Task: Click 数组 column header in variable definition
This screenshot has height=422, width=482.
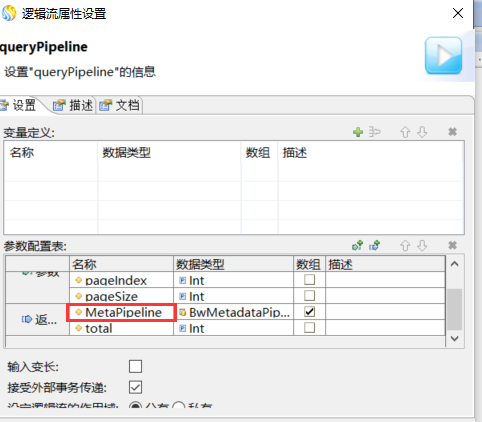Action: coord(259,153)
